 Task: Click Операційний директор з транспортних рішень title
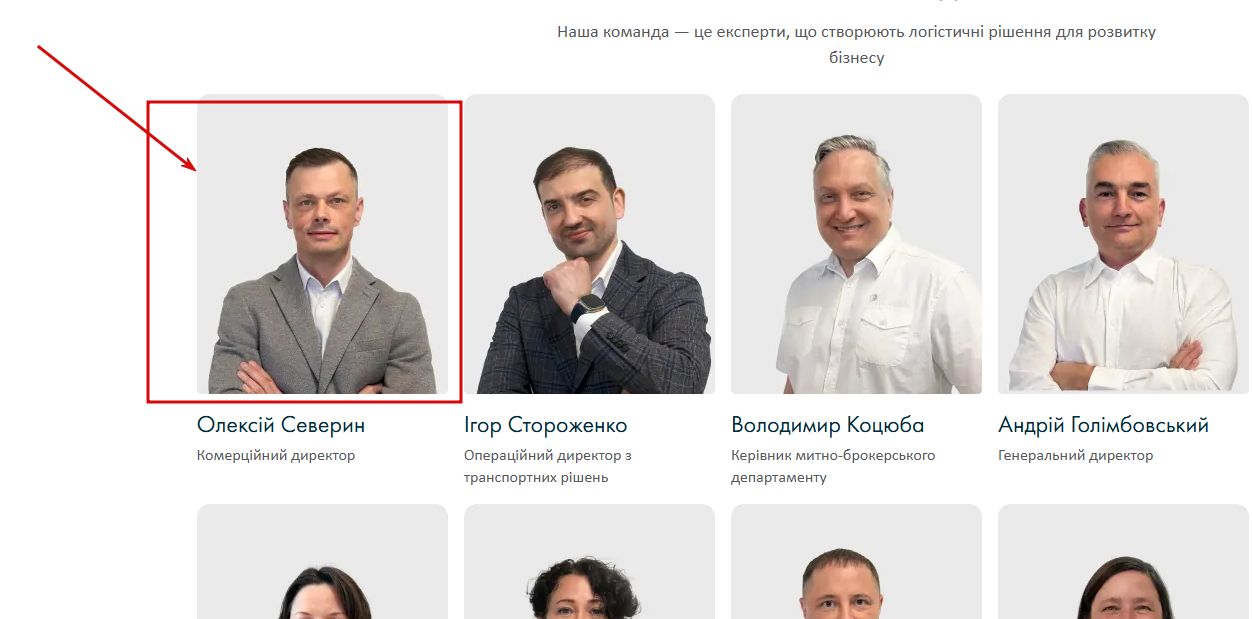[x=548, y=466]
